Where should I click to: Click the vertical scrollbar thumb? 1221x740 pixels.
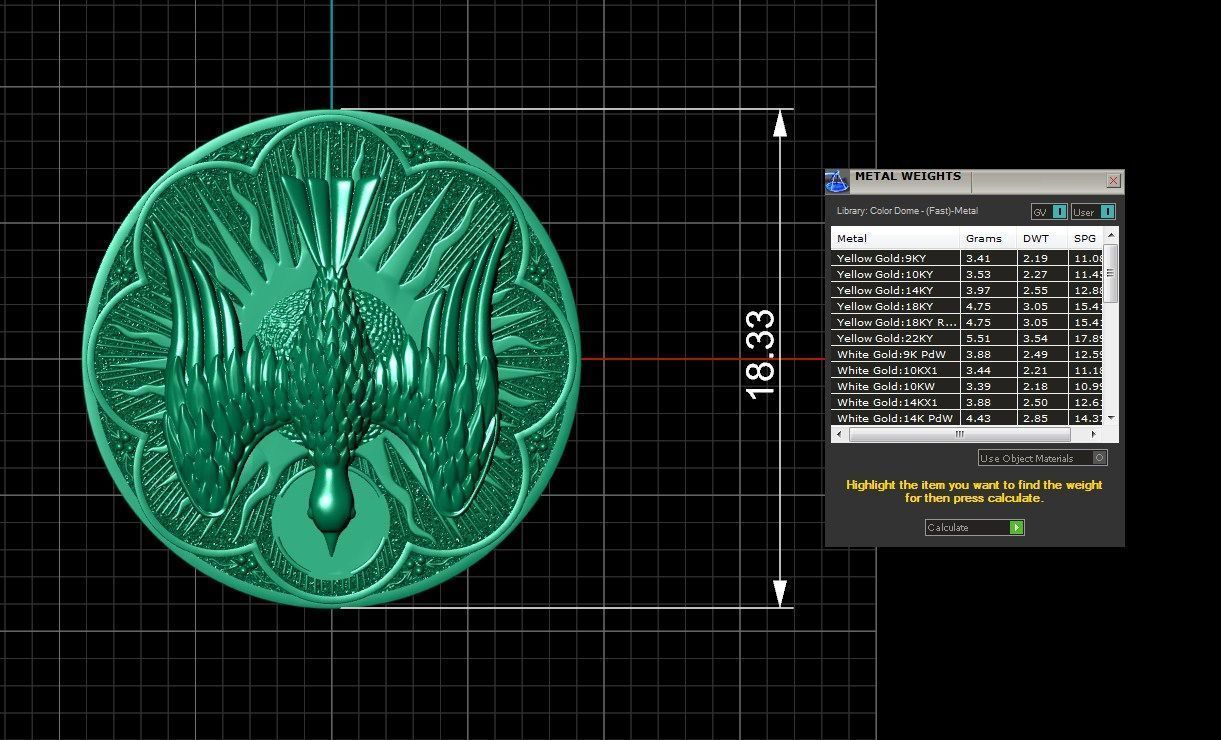[1113, 271]
